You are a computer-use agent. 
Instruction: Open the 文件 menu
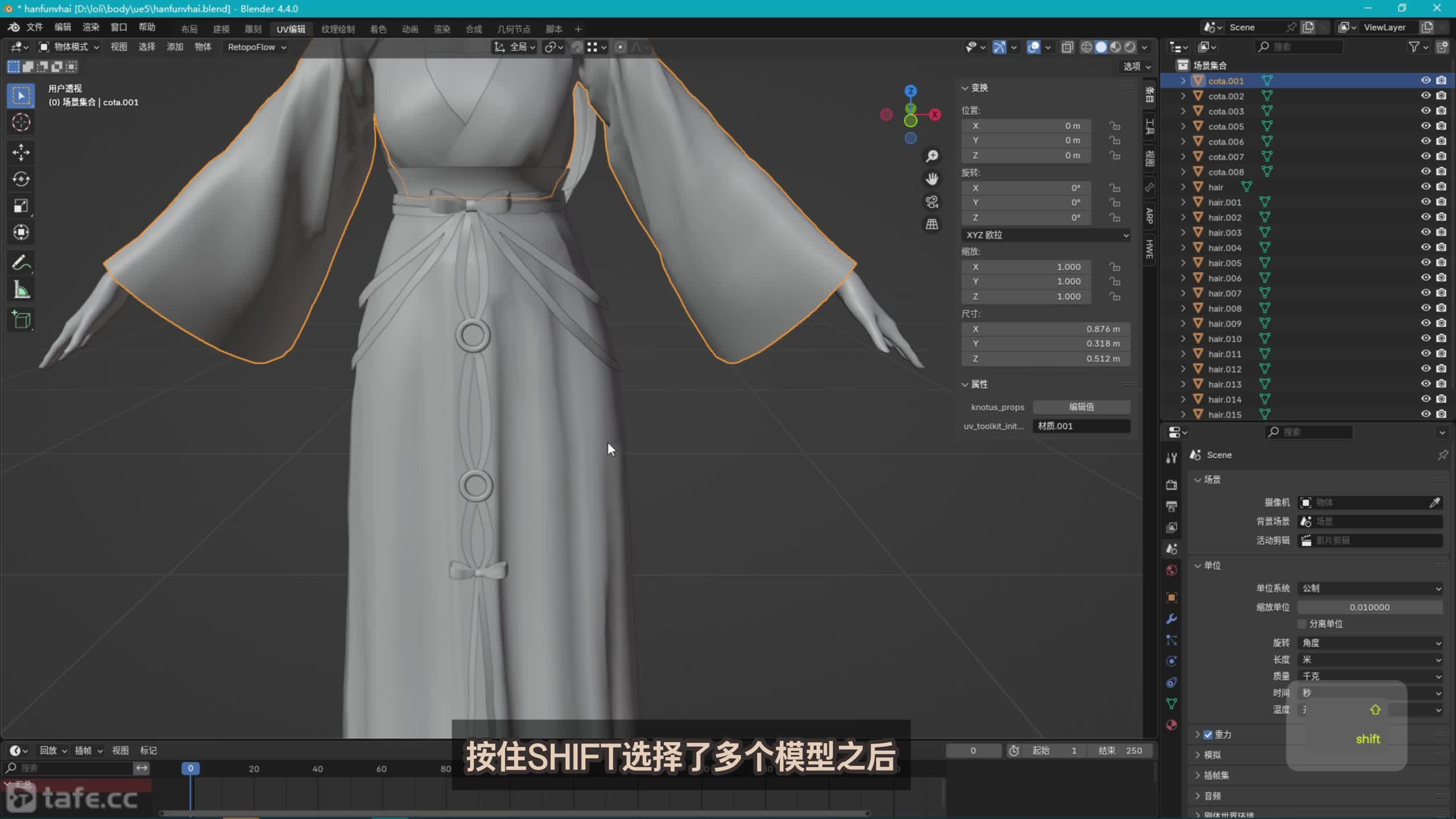tap(34, 27)
